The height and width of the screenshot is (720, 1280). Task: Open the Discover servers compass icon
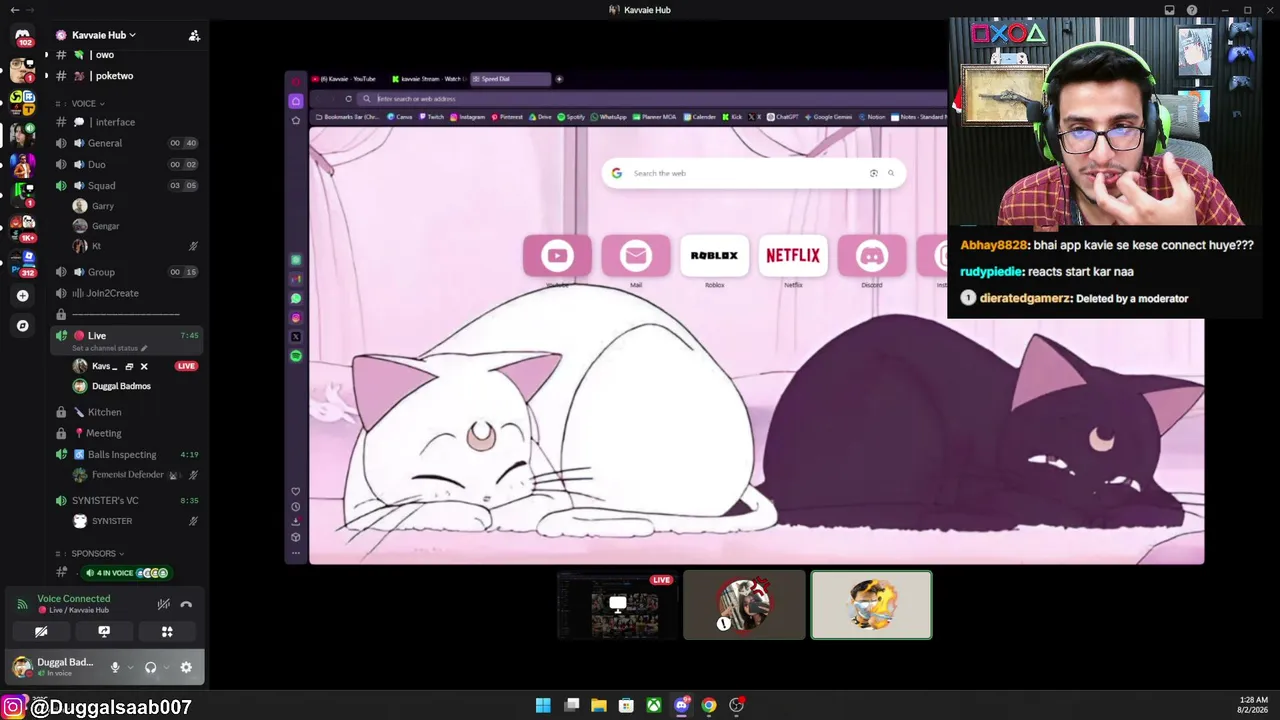[22, 325]
